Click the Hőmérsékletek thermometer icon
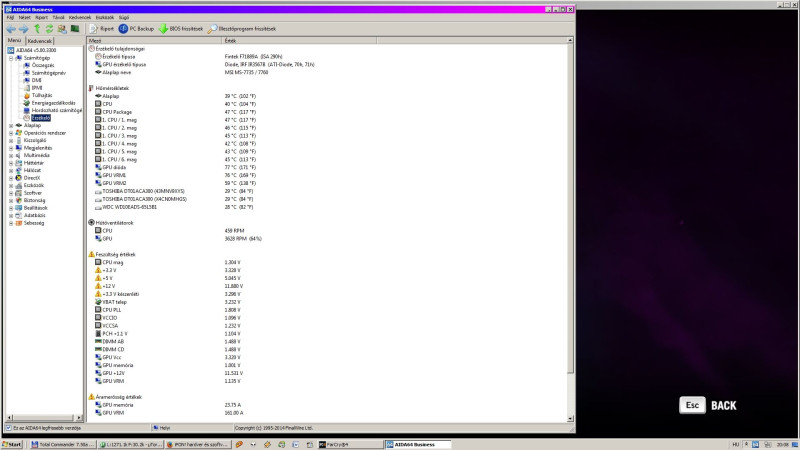800x450 pixels. 91,88
